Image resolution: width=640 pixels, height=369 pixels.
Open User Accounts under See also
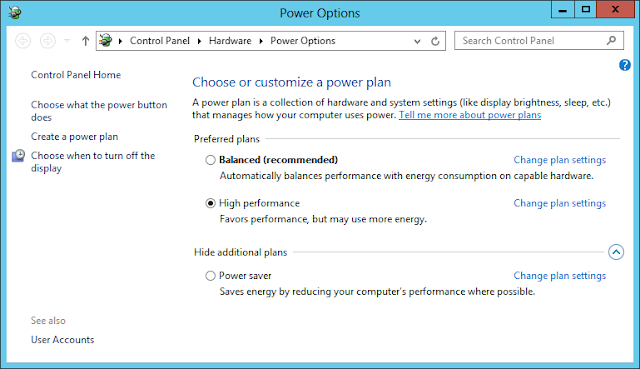click(62, 340)
